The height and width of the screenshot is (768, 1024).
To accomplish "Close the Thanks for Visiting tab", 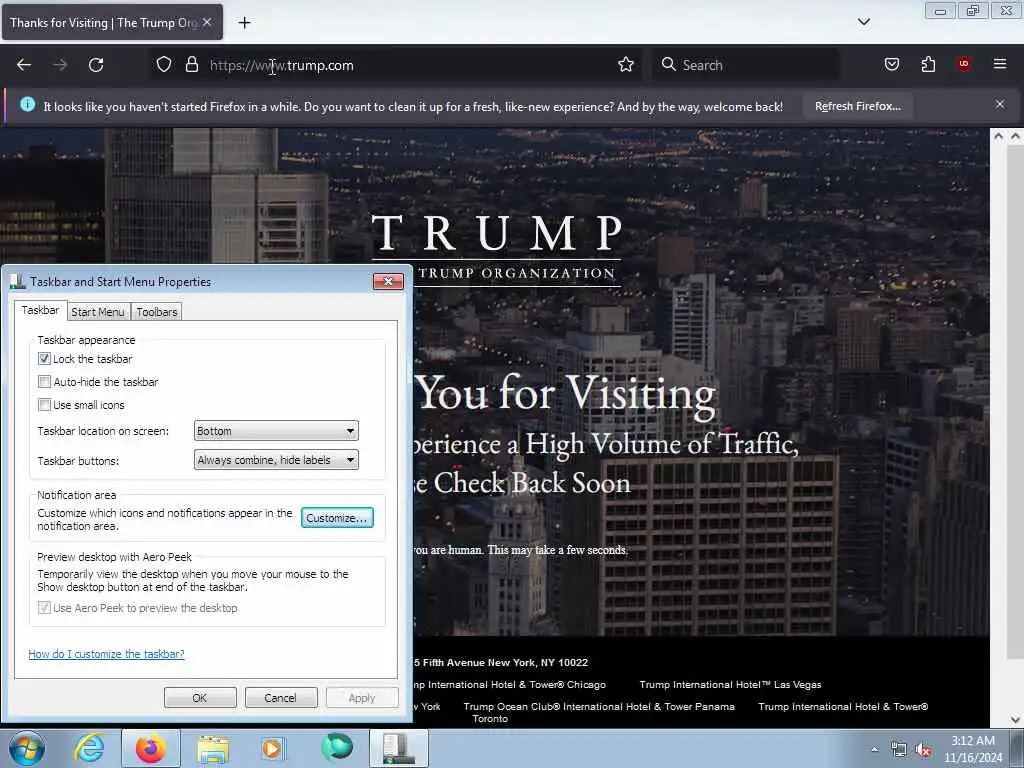I will point(207,22).
